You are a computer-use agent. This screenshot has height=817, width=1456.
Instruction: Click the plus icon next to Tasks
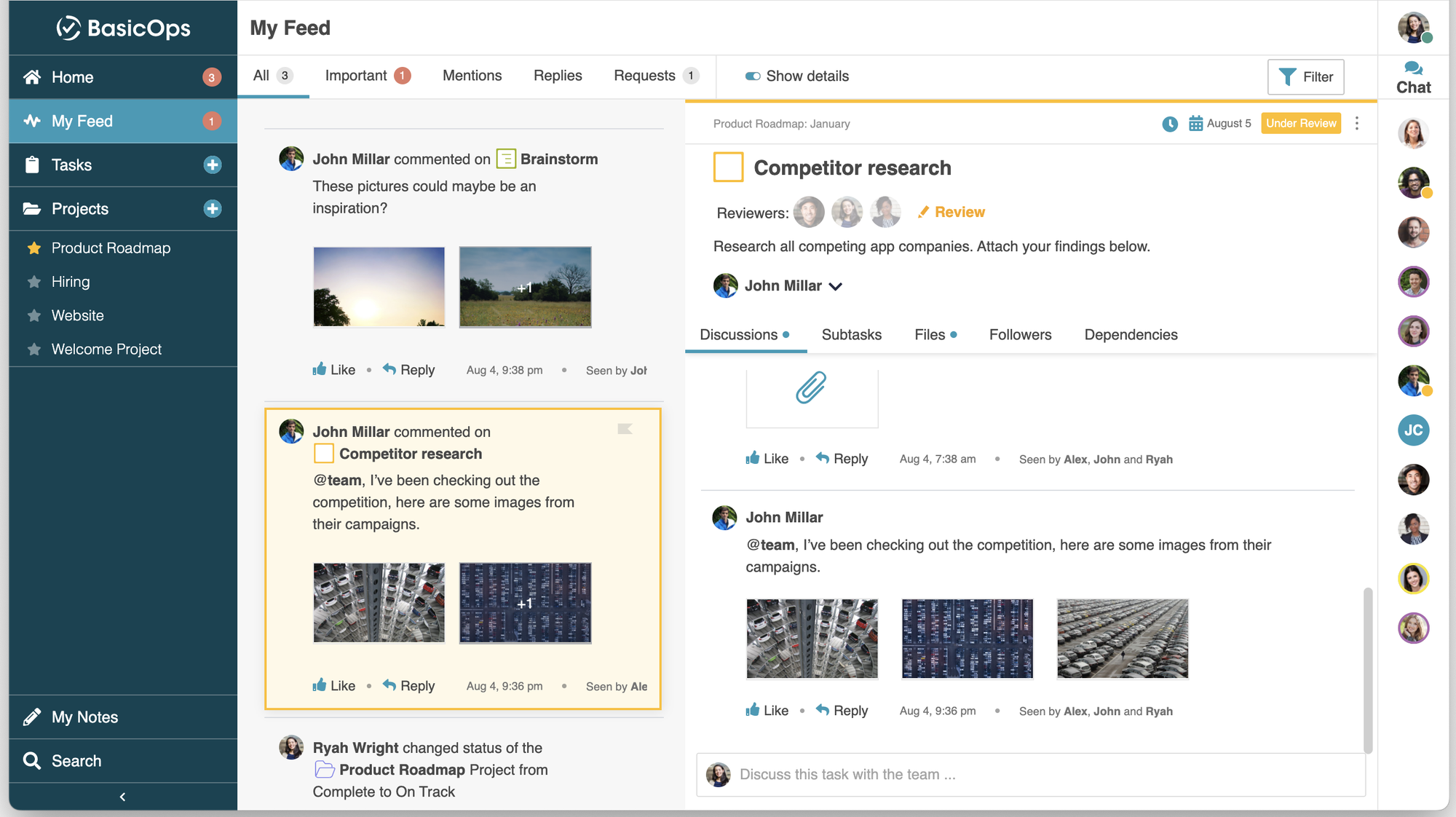[213, 165]
